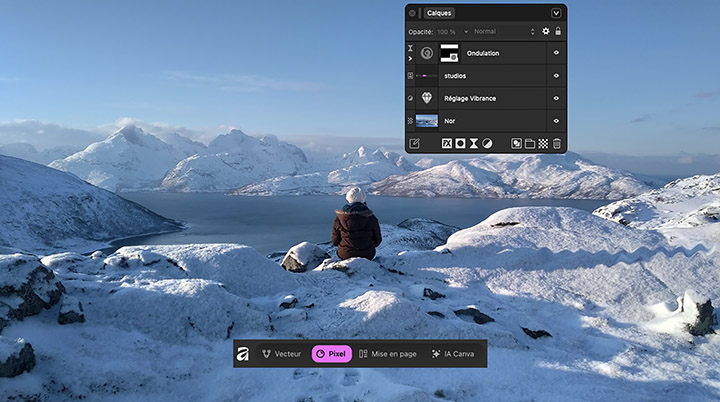This screenshot has width=720, height=402.
Task: Switch to the Vecteur studio
Action: click(x=281, y=354)
